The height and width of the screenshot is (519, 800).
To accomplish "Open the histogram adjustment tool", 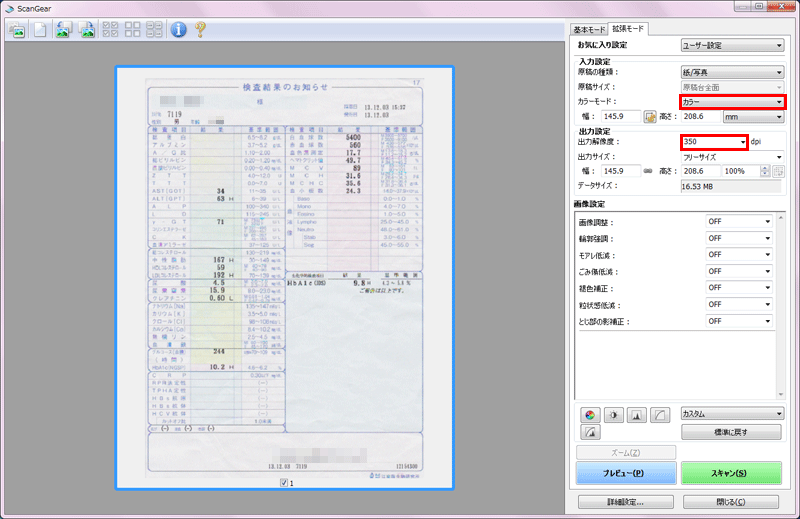I will click(636, 415).
